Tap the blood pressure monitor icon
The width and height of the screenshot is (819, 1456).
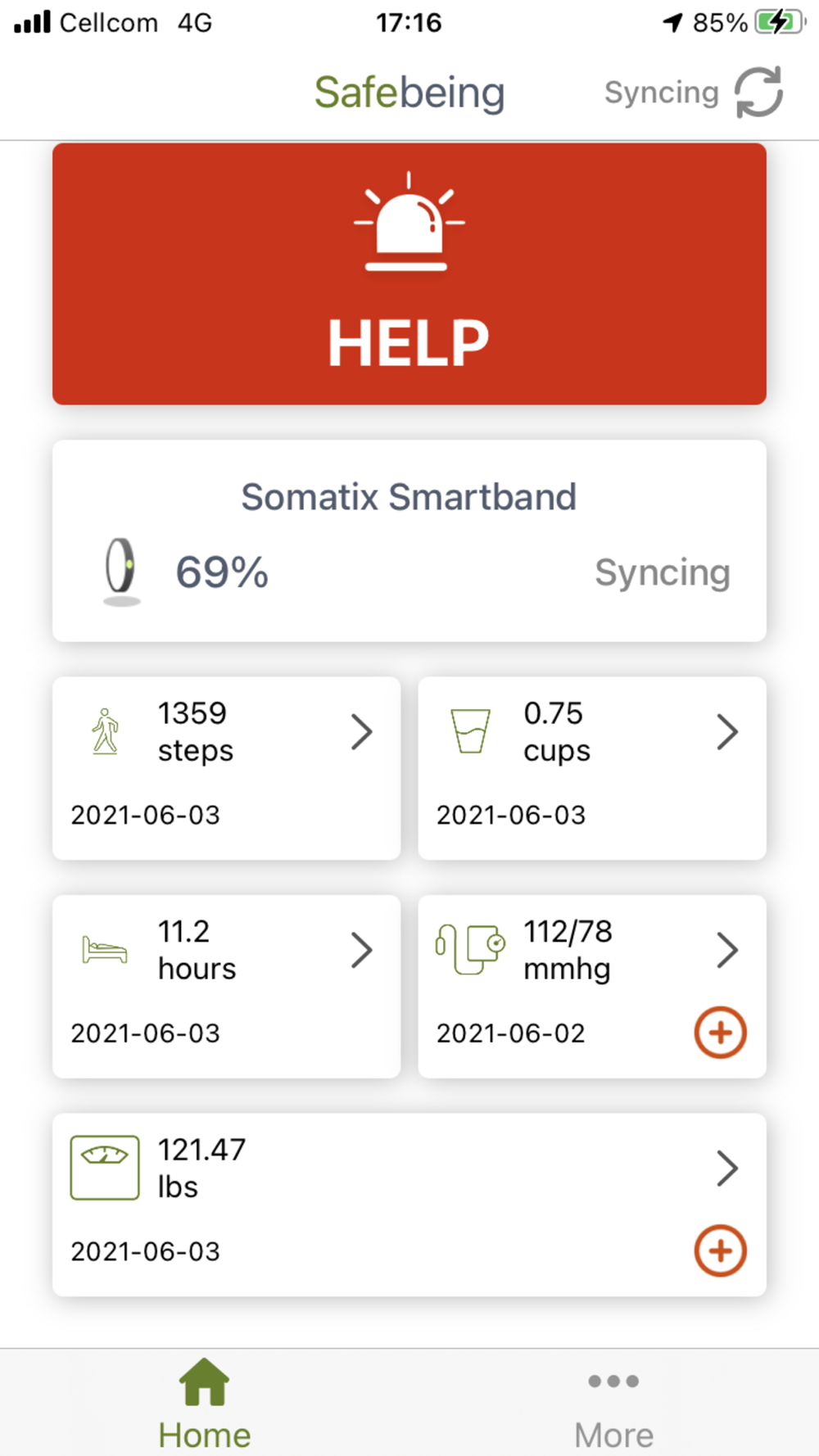(x=470, y=949)
